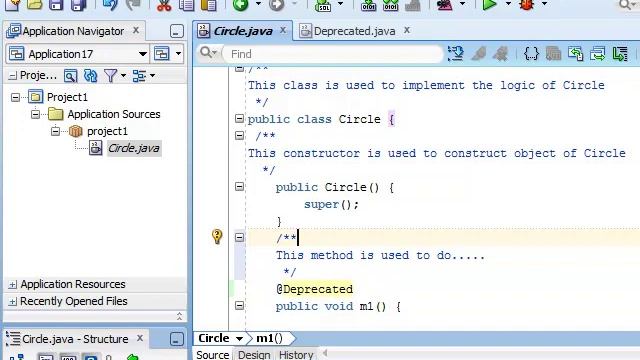The height and width of the screenshot is (360, 640).
Task: Click the Make project icon
Action: (x=369, y=5)
